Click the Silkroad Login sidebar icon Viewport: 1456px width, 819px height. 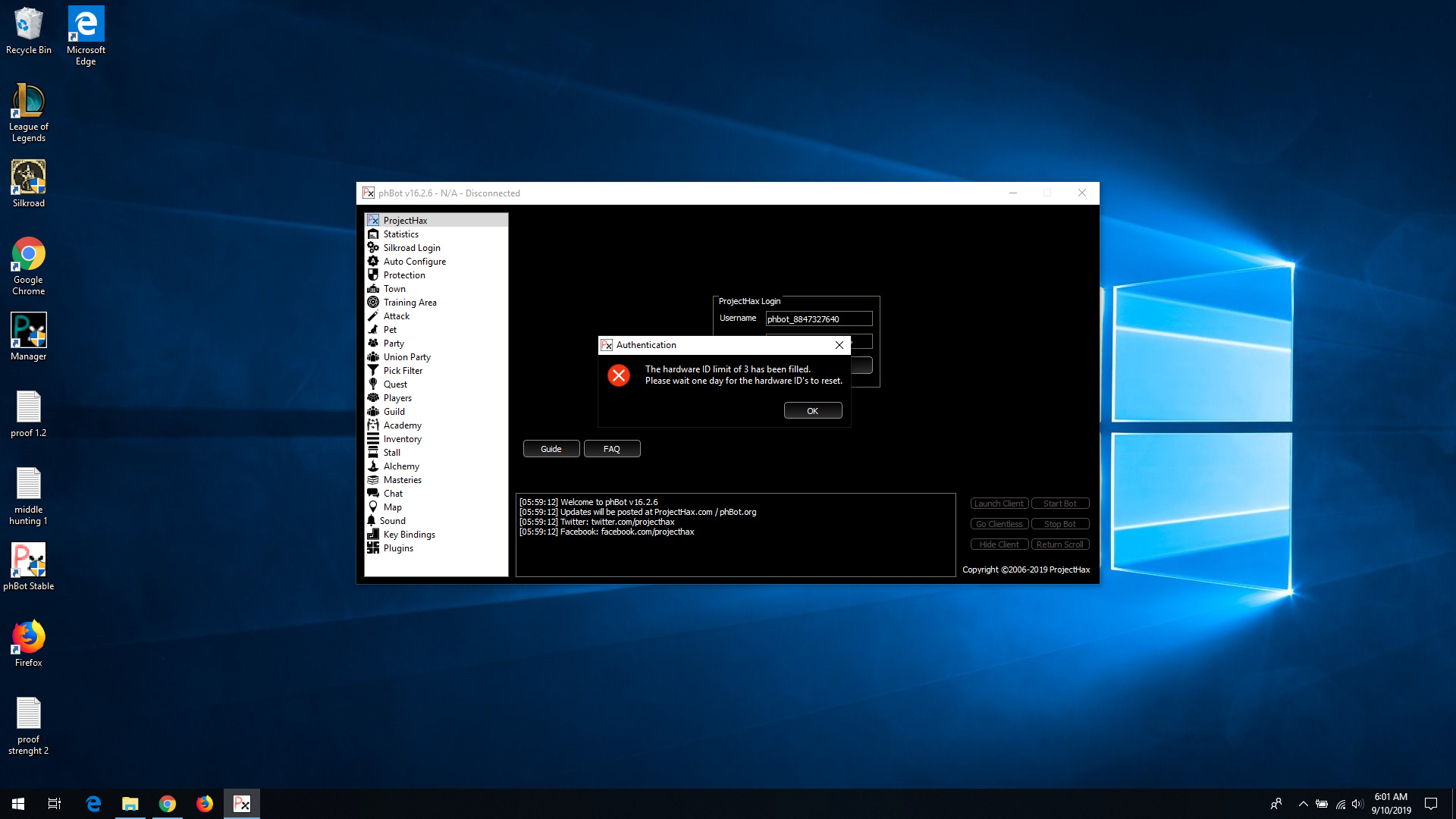click(x=373, y=247)
